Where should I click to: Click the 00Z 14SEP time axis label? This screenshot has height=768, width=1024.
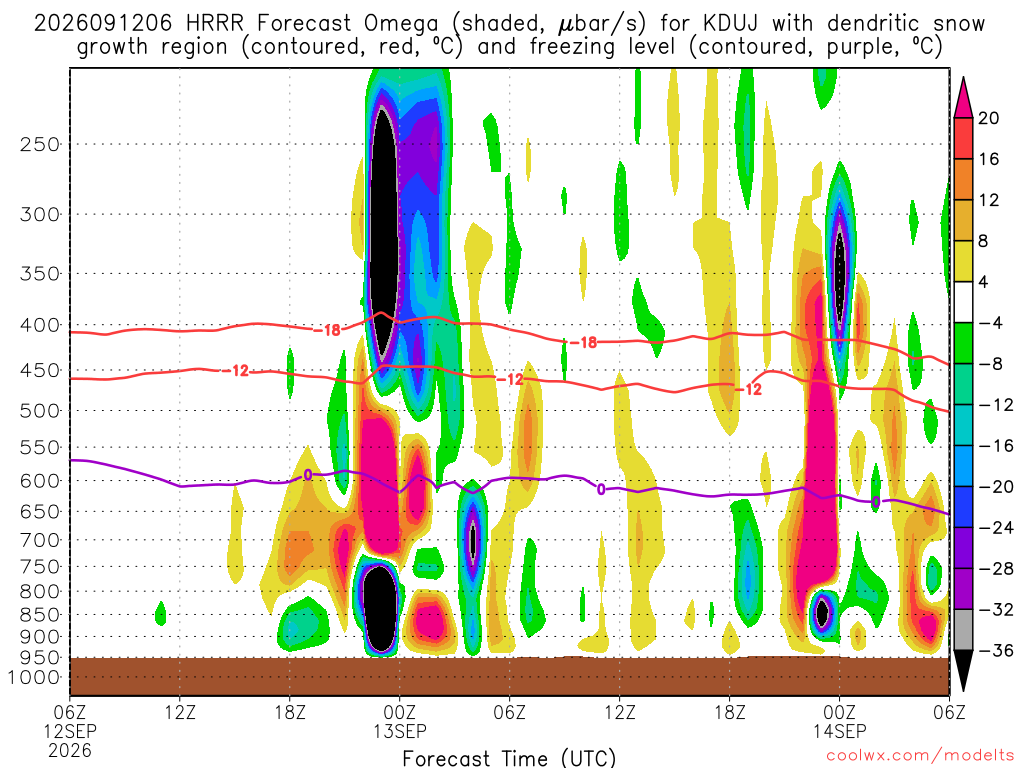(840, 721)
